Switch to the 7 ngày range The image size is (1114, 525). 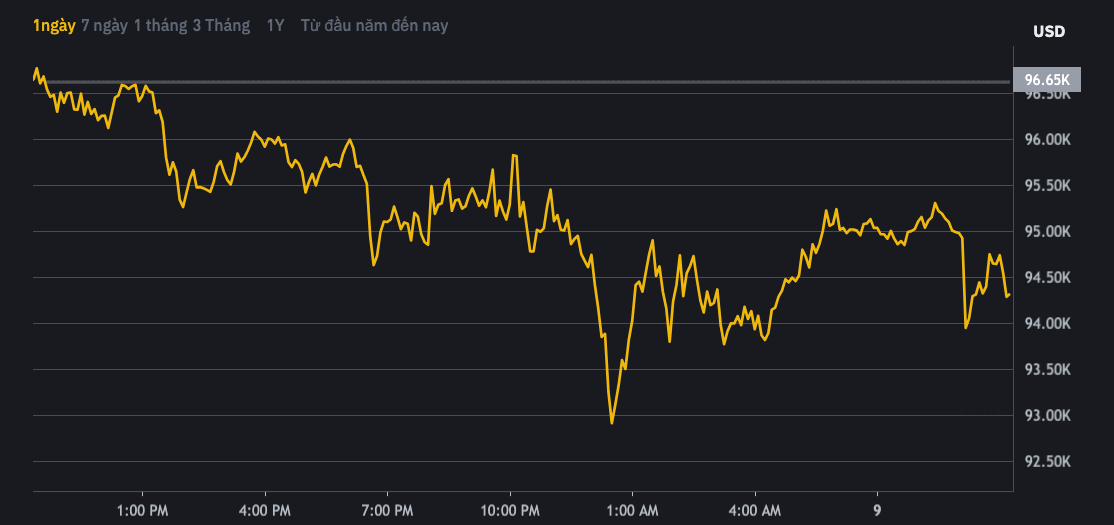point(104,26)
